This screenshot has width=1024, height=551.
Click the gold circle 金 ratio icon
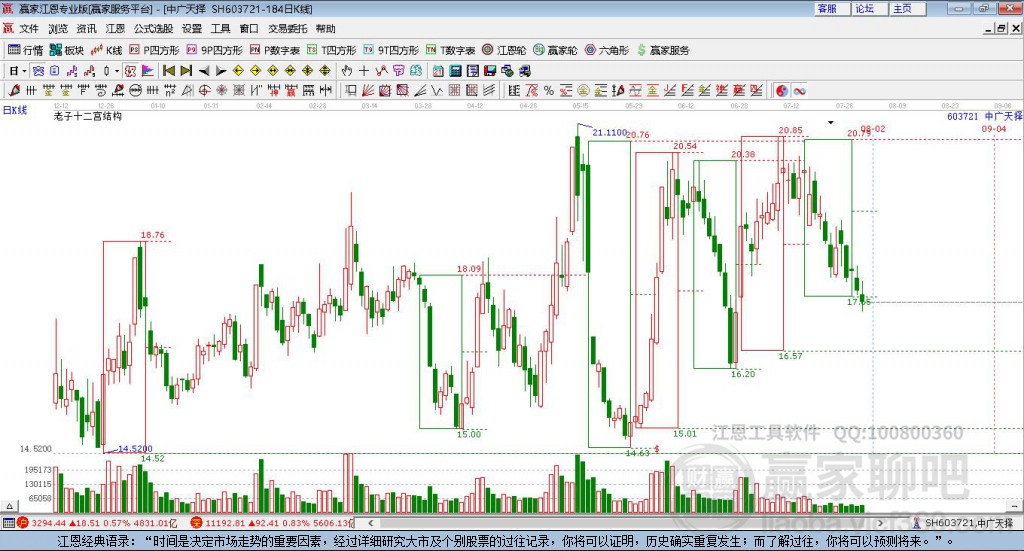(583, 91)
